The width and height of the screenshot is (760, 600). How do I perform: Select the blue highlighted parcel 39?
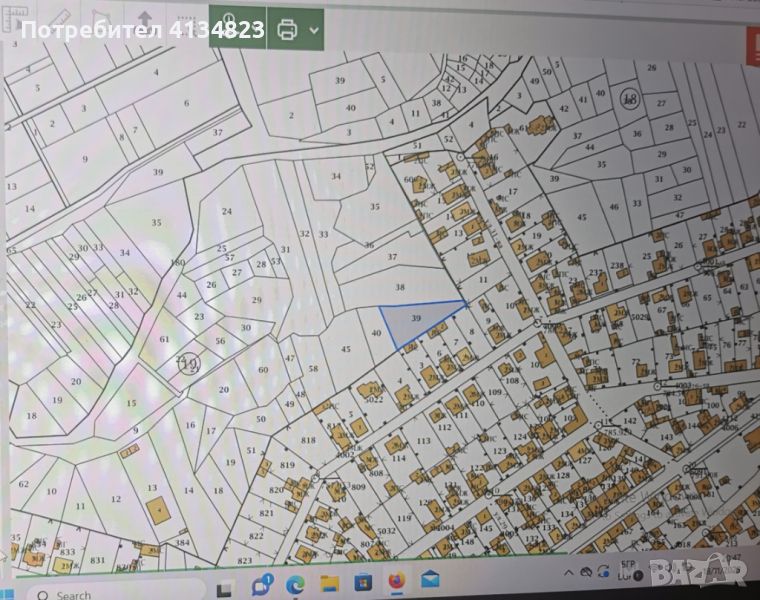click(x=416, y=318)
